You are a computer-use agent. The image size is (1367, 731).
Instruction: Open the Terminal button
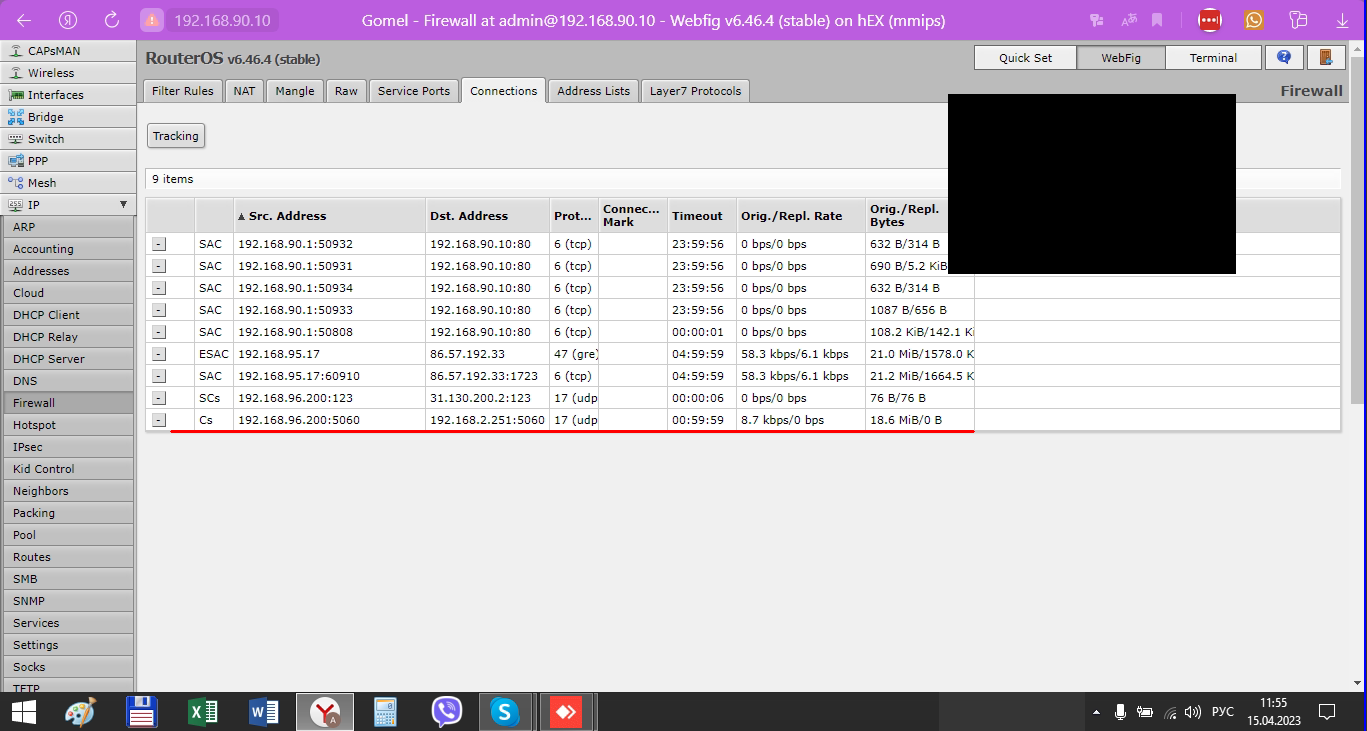[1213, 58]
